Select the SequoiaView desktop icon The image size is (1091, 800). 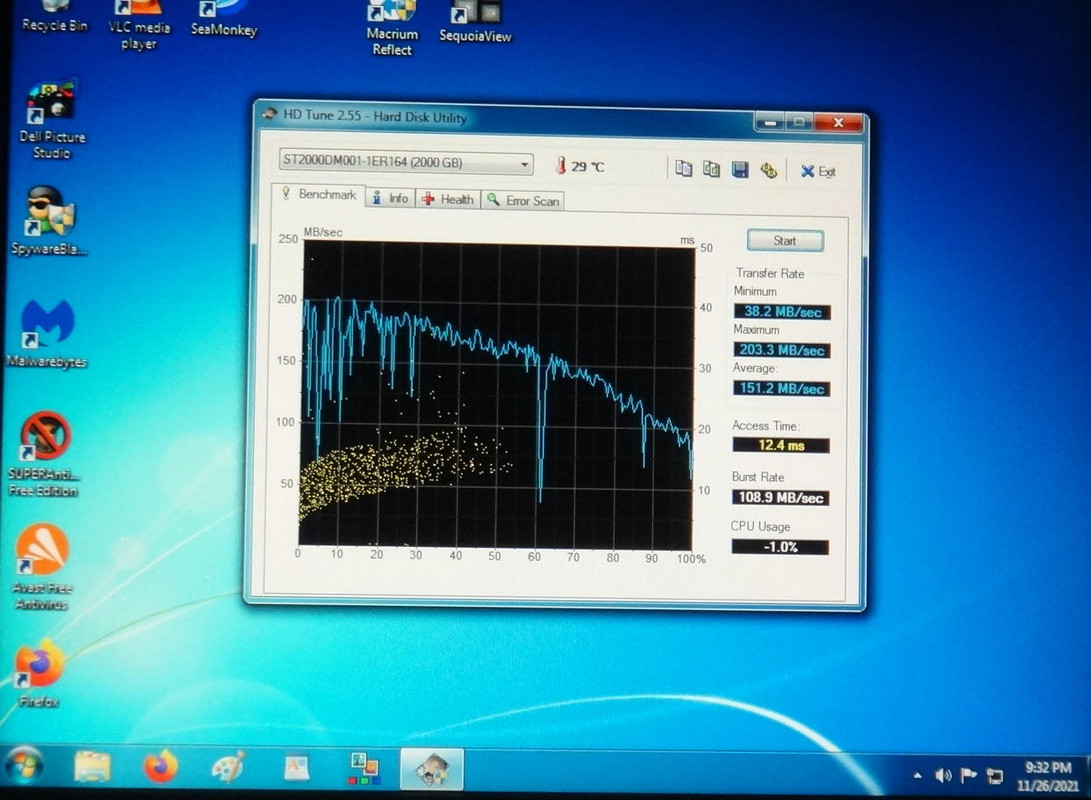coord(475,23)
